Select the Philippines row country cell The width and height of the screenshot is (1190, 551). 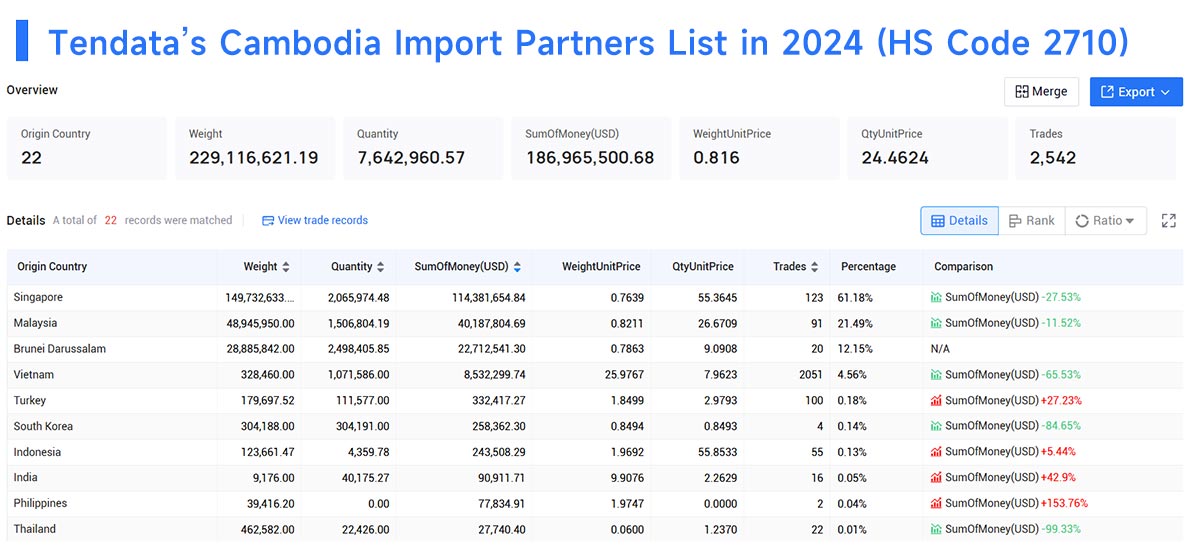pos(112,503)
